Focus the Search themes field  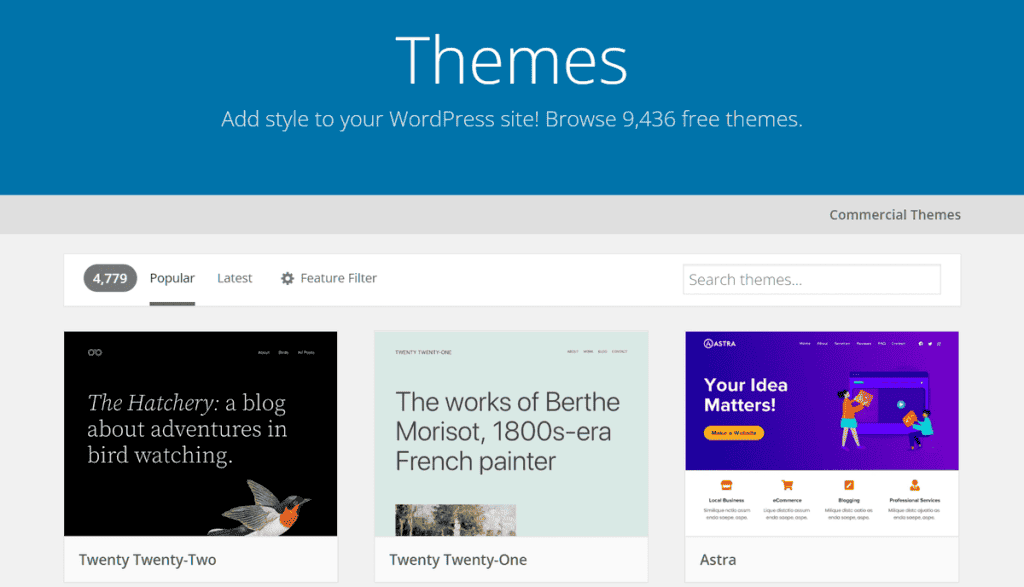click(812, 279)
